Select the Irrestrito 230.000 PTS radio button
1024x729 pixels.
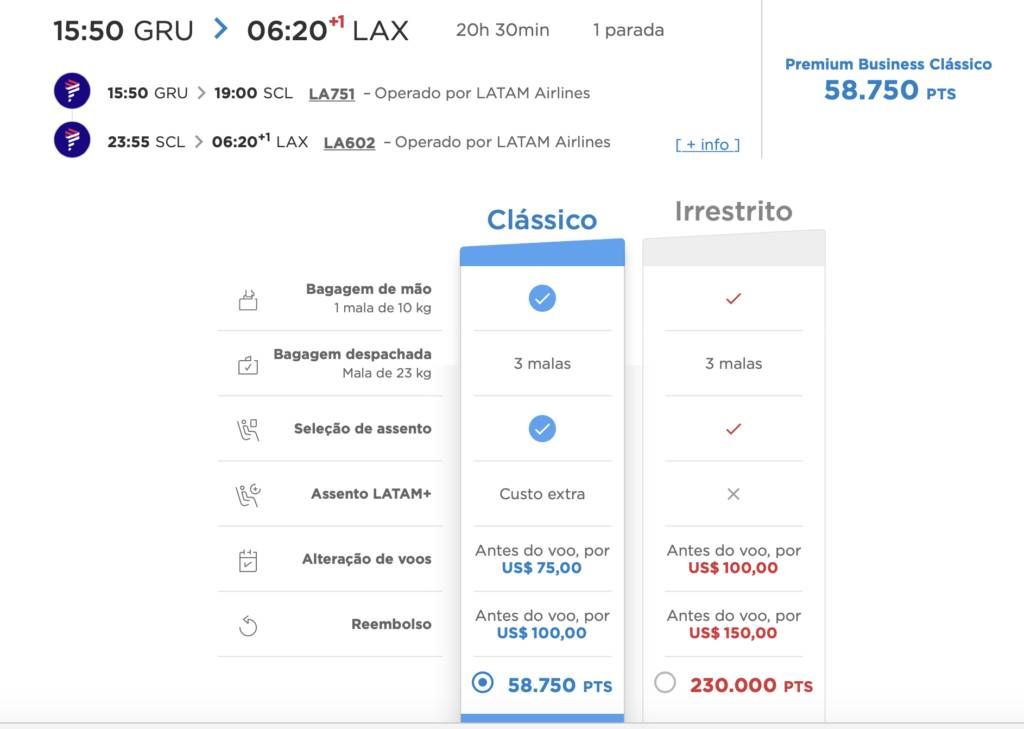665,683
